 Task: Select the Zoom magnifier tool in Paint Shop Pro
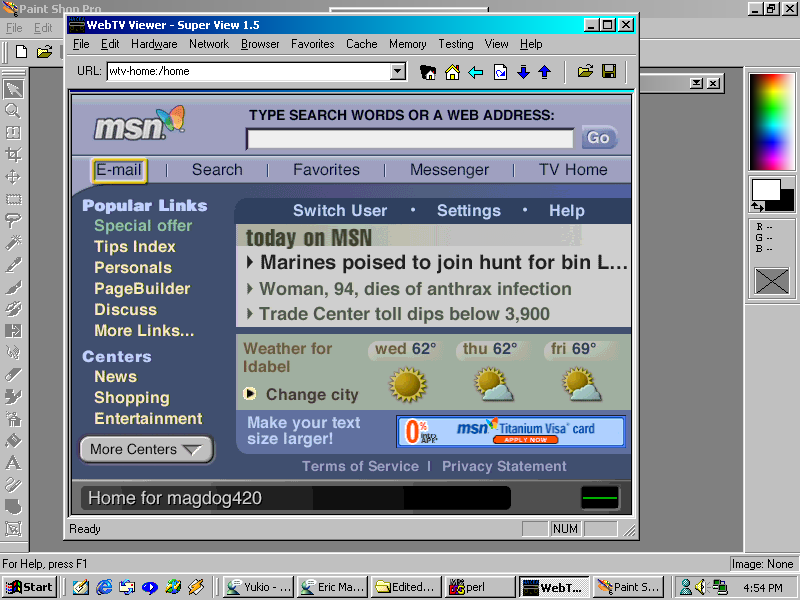[13, 111]
